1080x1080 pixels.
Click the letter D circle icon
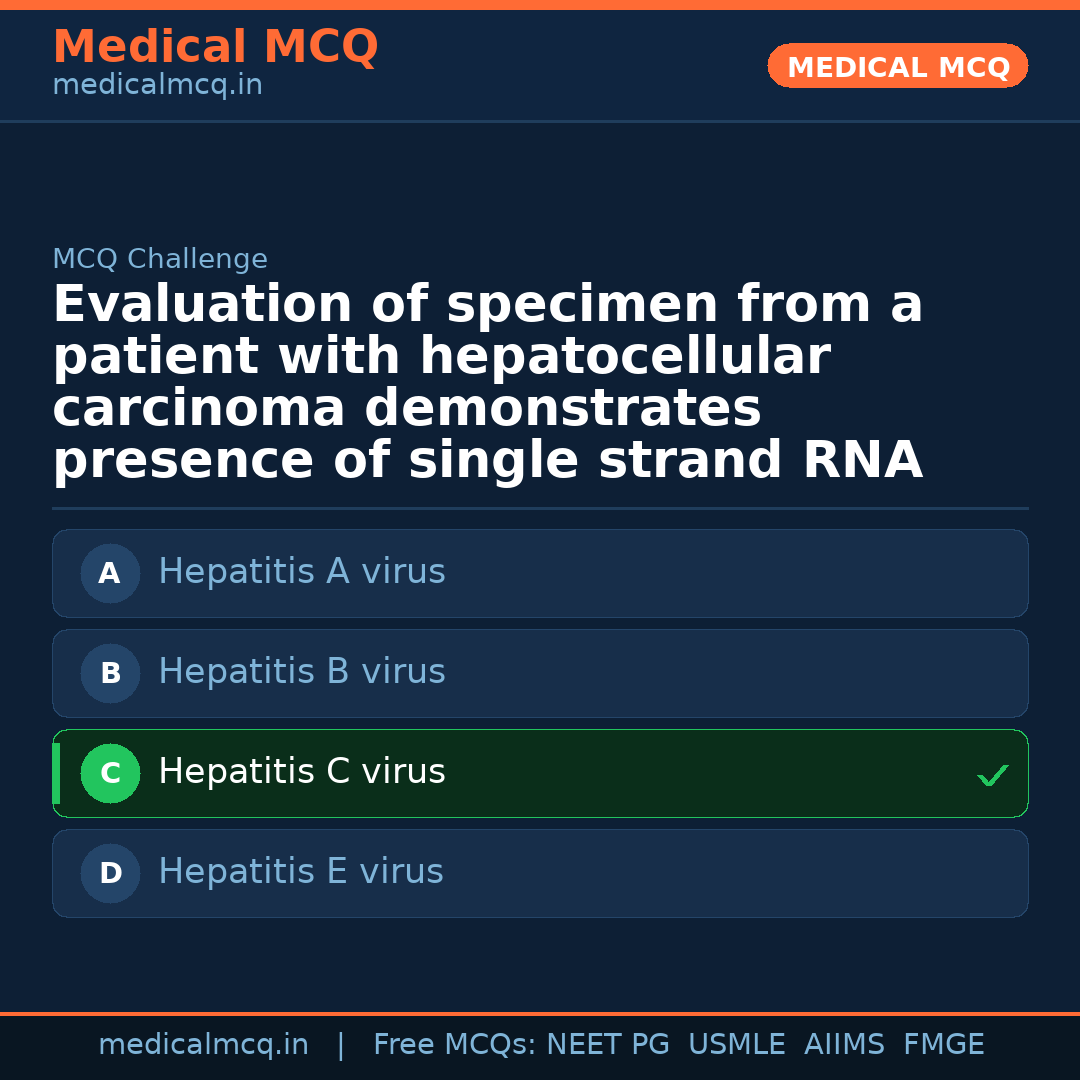point(110,874)
